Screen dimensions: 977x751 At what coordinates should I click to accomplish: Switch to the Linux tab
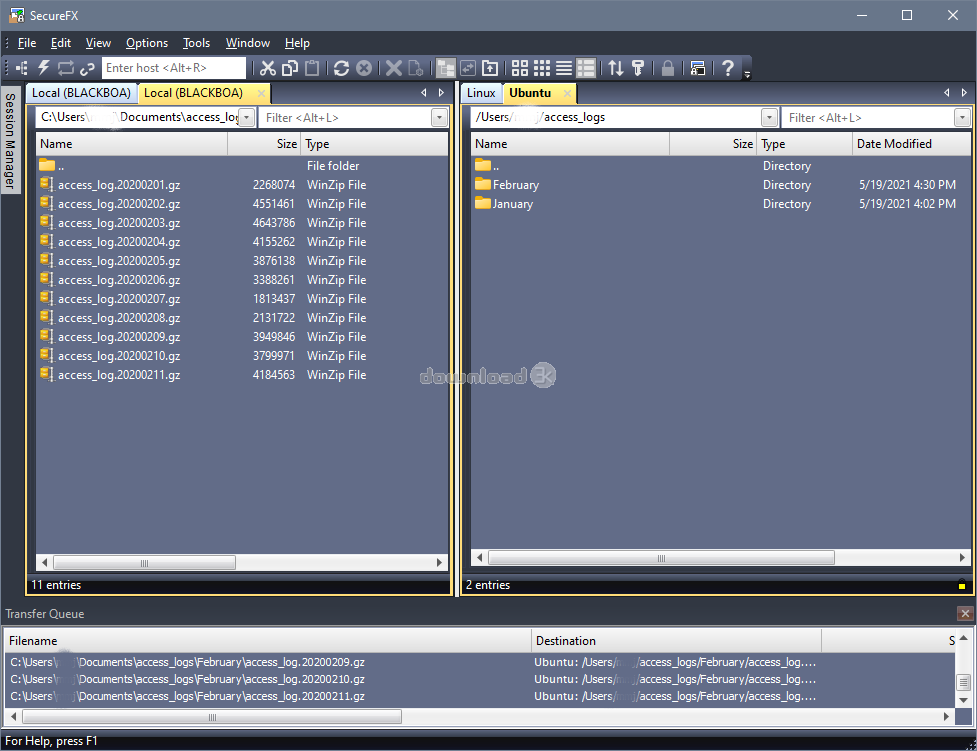[x=481, y=93]
